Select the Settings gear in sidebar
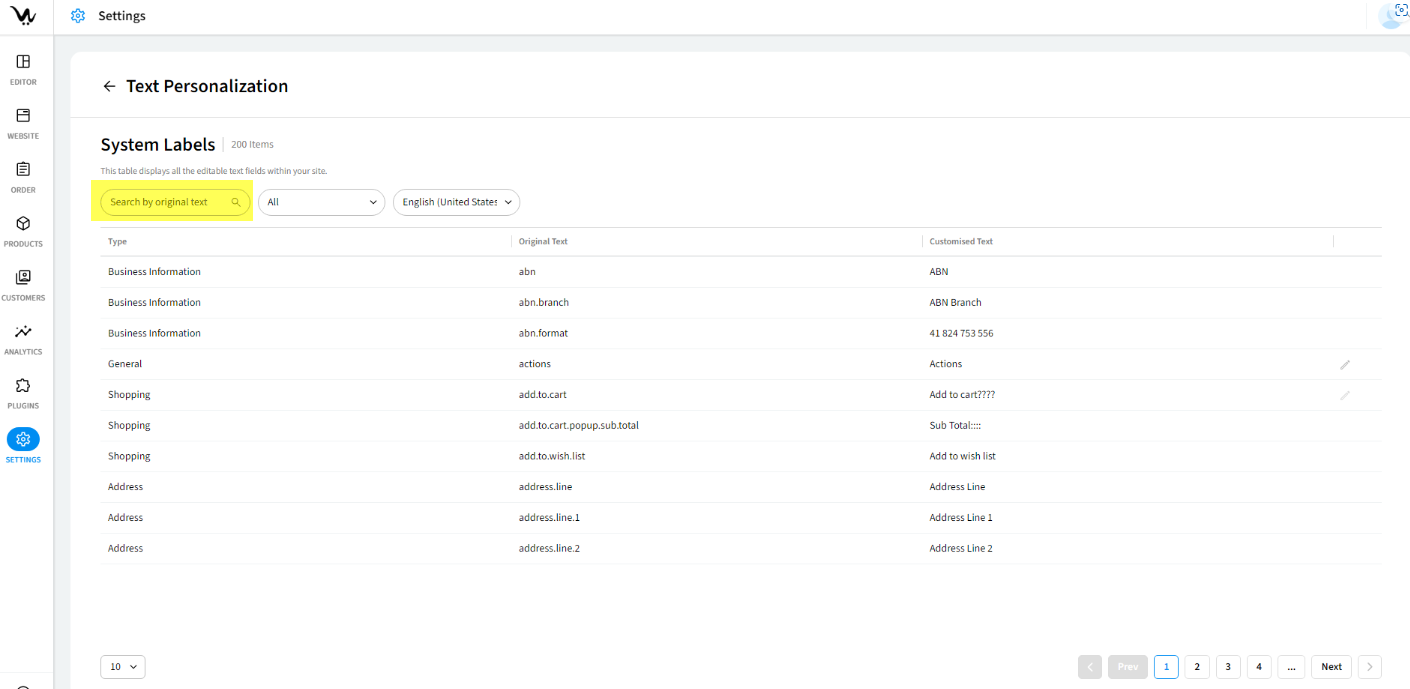 click(23, 440)
